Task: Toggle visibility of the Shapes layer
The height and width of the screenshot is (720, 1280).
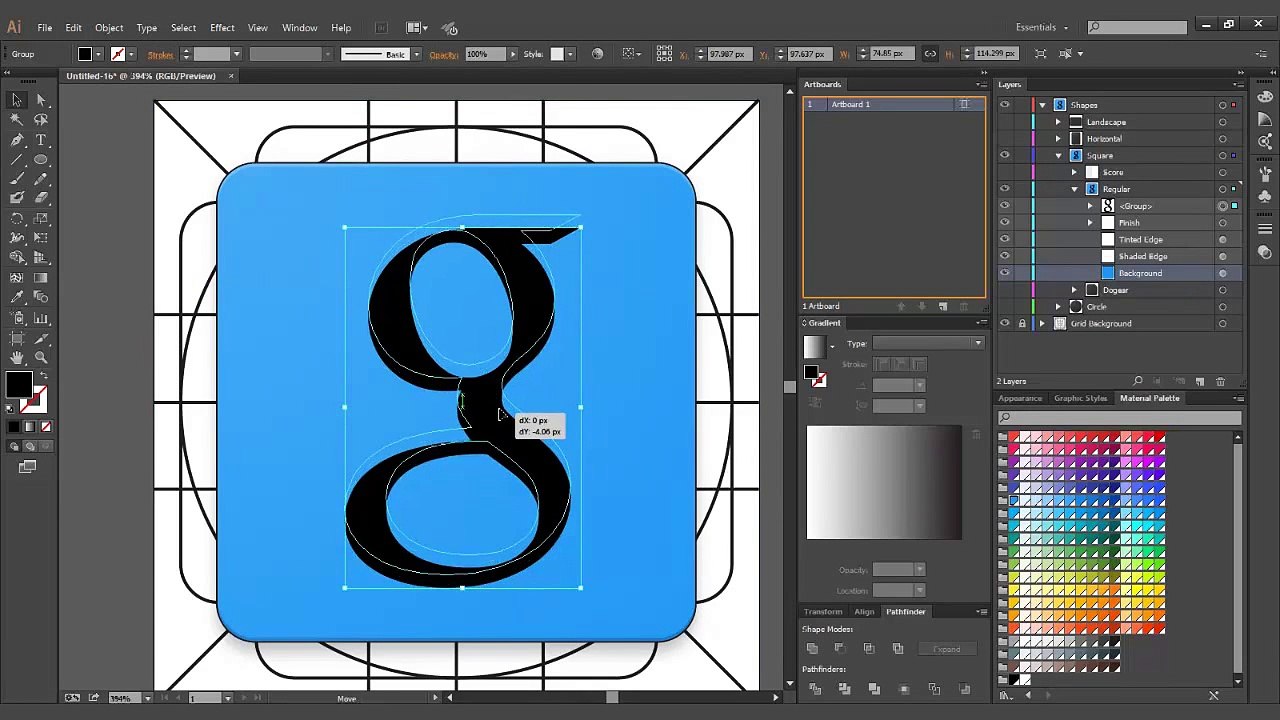Action: [x=1005, y=105]
